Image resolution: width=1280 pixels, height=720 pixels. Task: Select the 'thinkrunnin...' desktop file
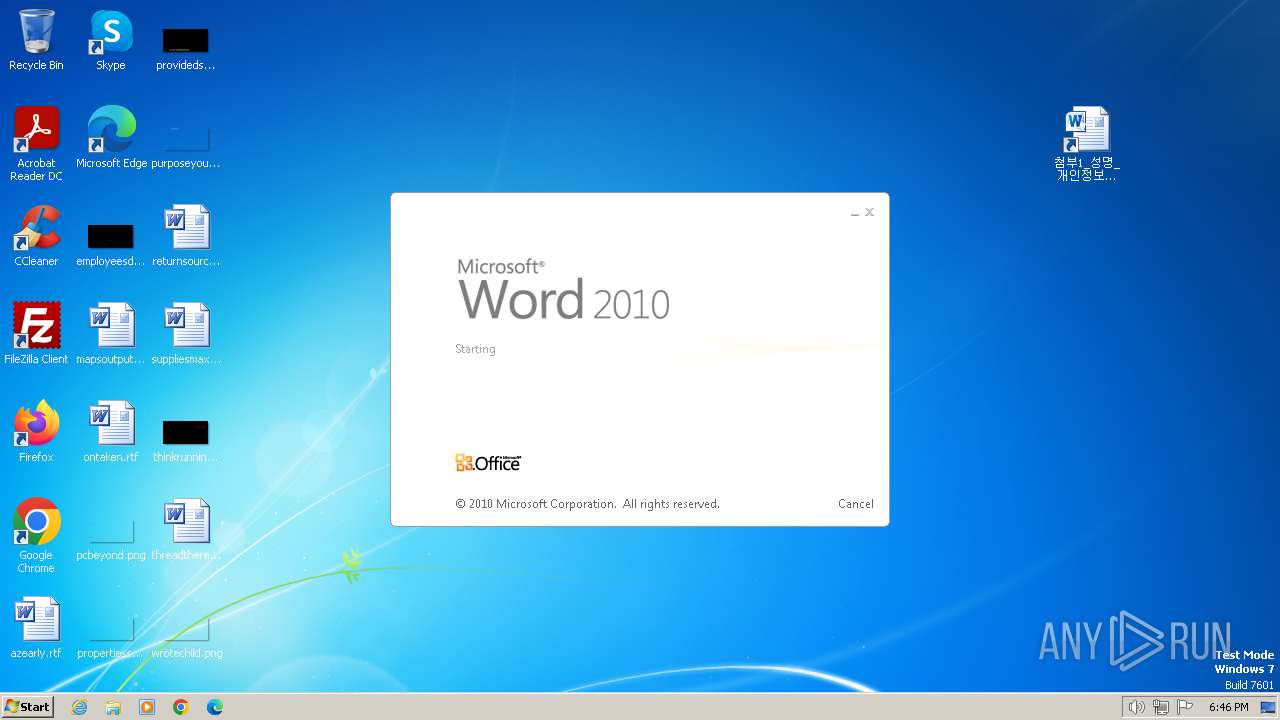[186, 440]
